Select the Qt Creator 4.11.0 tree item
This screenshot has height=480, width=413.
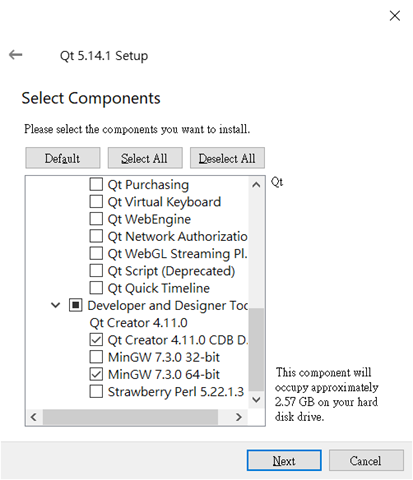click(138, 323)
